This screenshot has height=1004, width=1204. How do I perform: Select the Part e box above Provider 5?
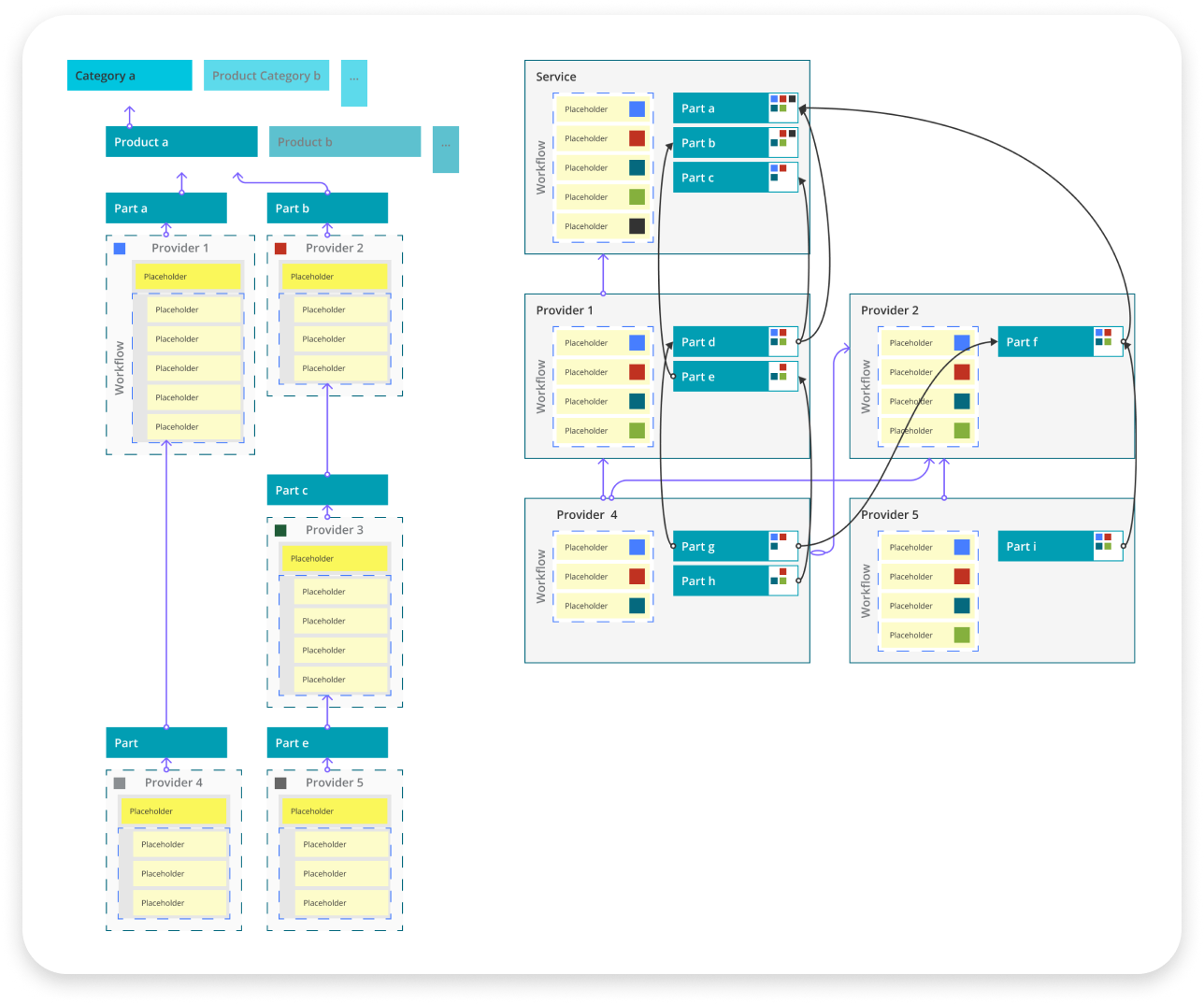327,742
